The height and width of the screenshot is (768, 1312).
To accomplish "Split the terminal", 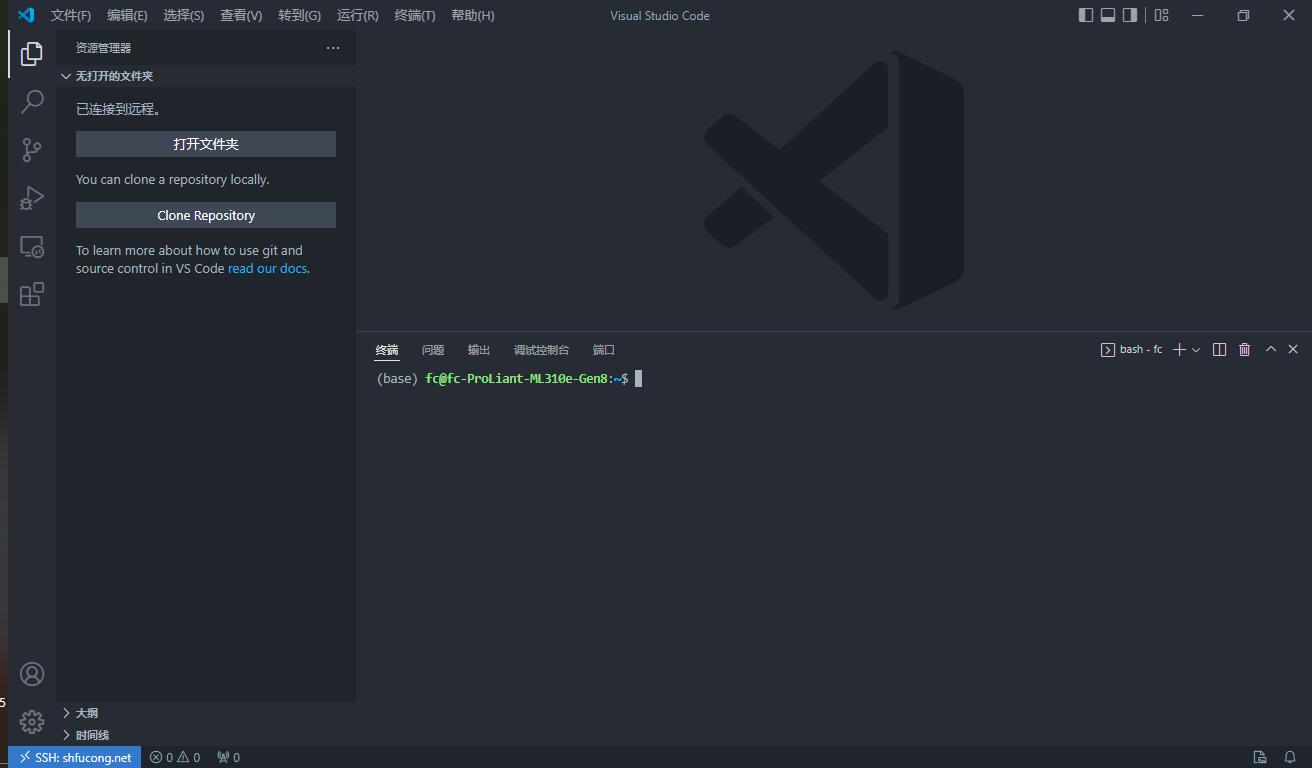I will point(1219,349).
